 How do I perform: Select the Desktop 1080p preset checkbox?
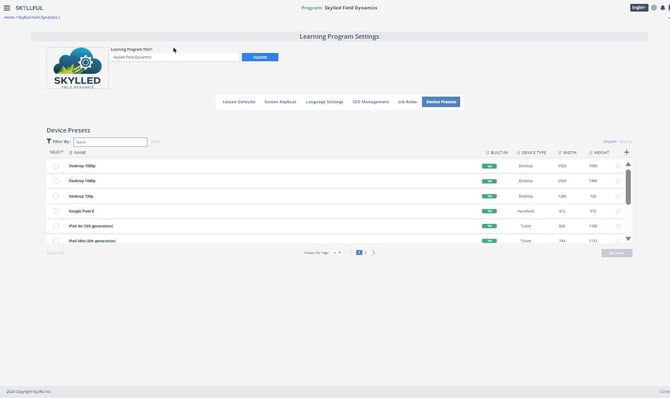(x=56, y=166)
